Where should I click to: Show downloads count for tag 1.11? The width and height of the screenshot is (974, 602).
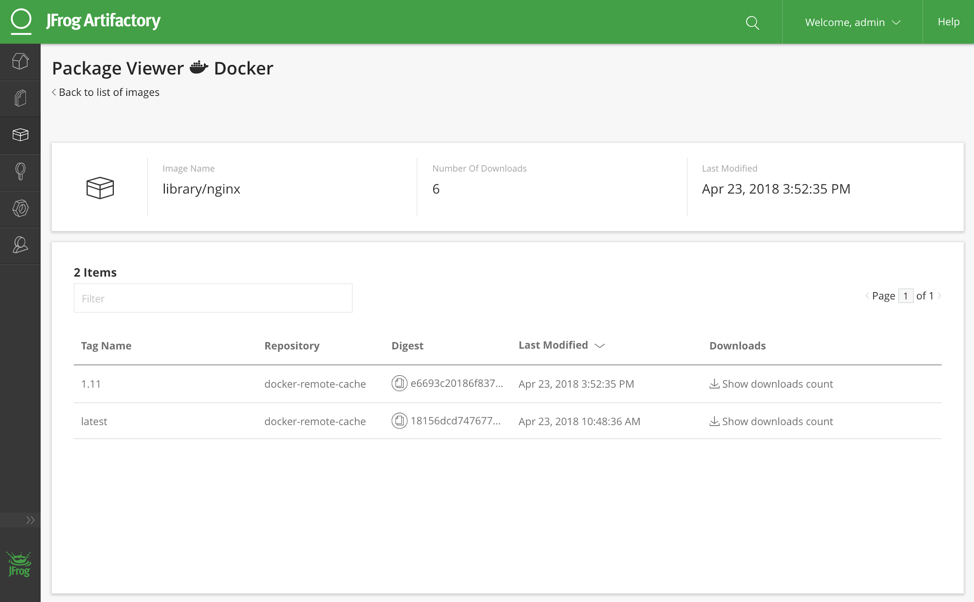click(x=771, y=384)
